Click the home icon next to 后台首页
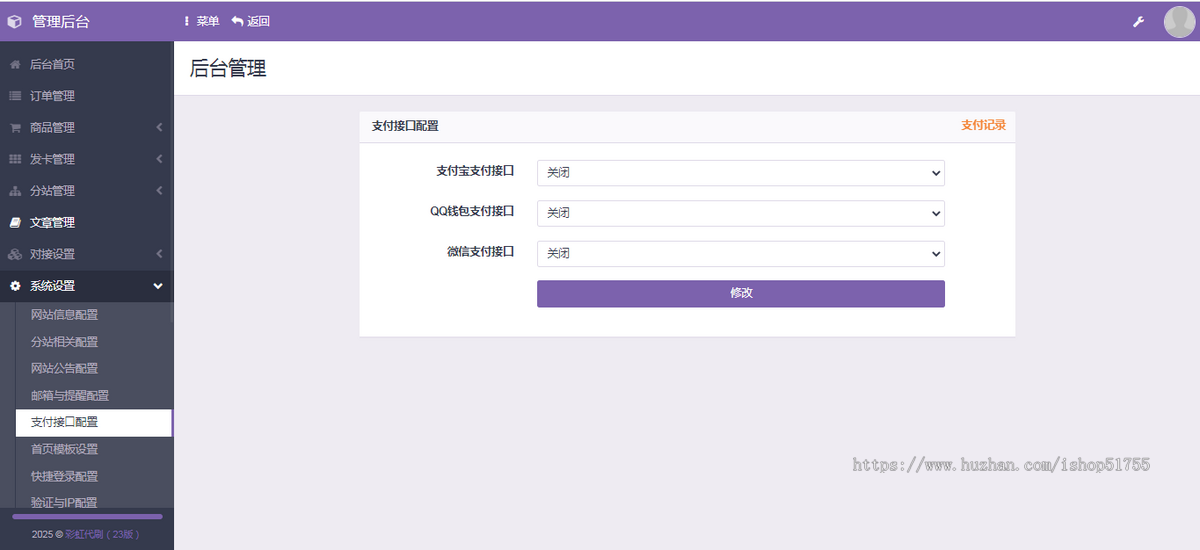1200x550 pixels. coord(15,64)
